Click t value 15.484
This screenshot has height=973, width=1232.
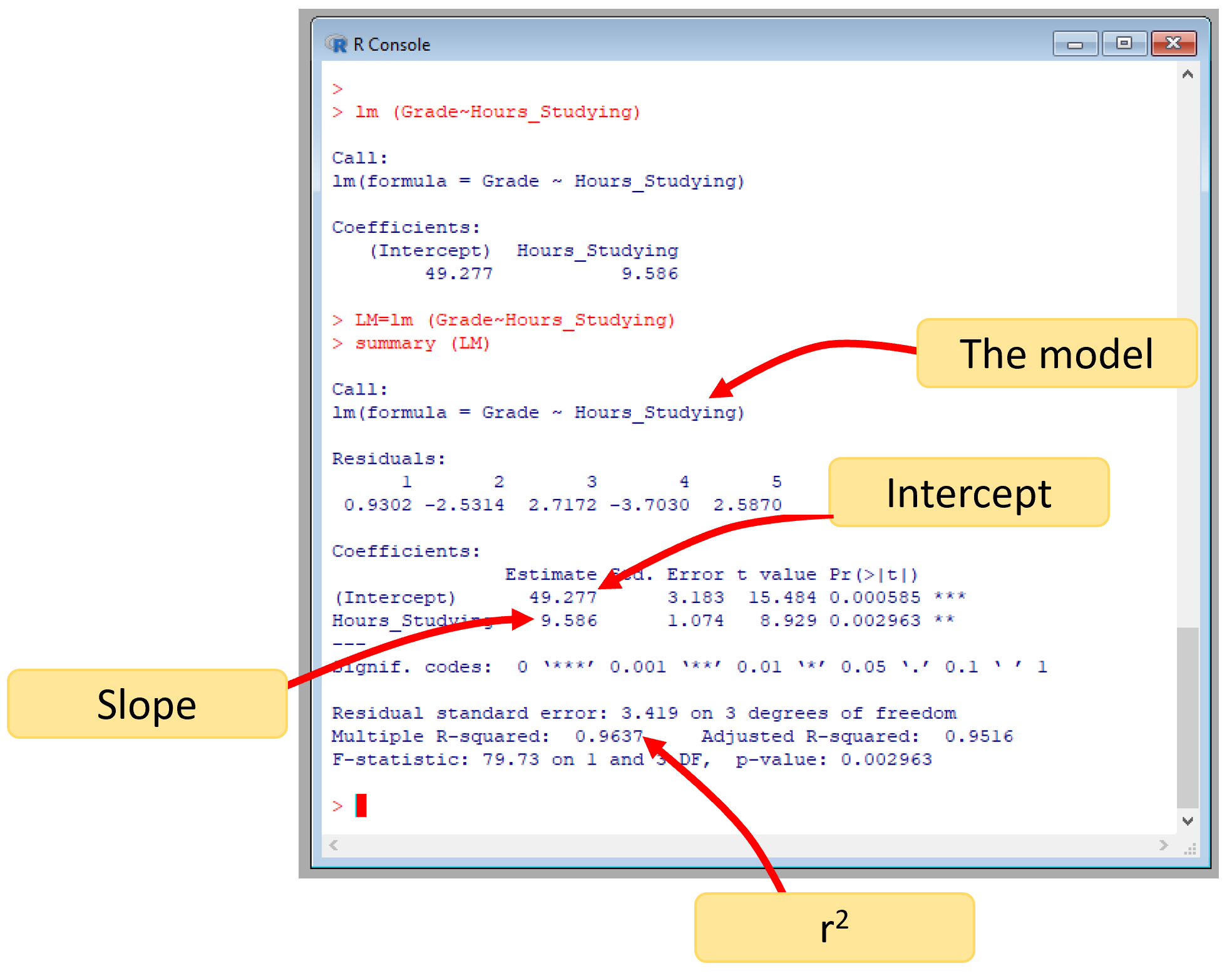pyautogui.click(x=783, y=598)
